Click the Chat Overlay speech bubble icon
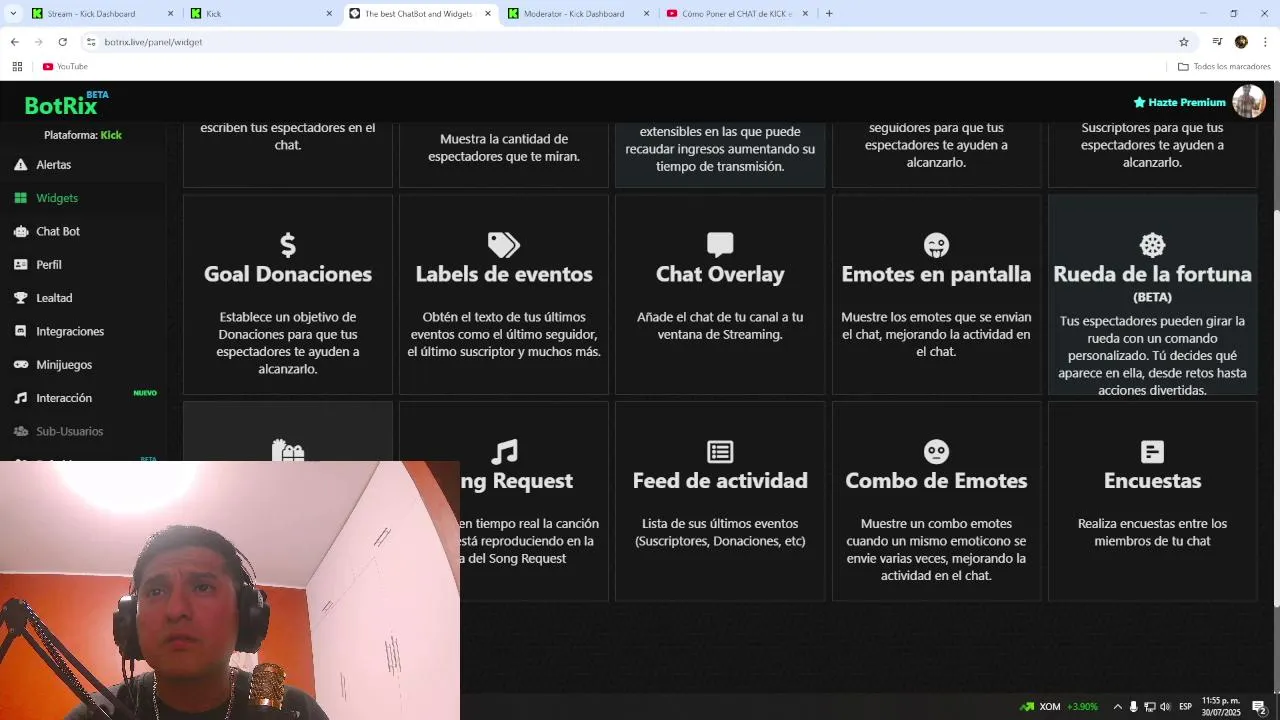Image resolution: width=1280 pixels, height=720 pixels. 720,245
